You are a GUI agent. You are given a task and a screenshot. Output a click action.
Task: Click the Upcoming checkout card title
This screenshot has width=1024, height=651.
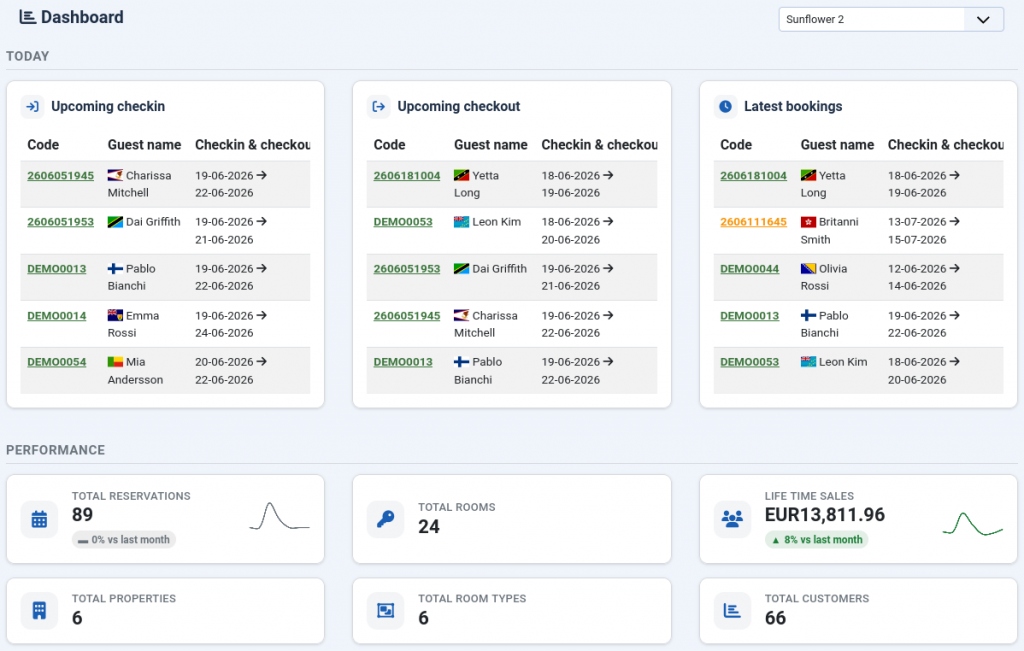tap(459, 106)
